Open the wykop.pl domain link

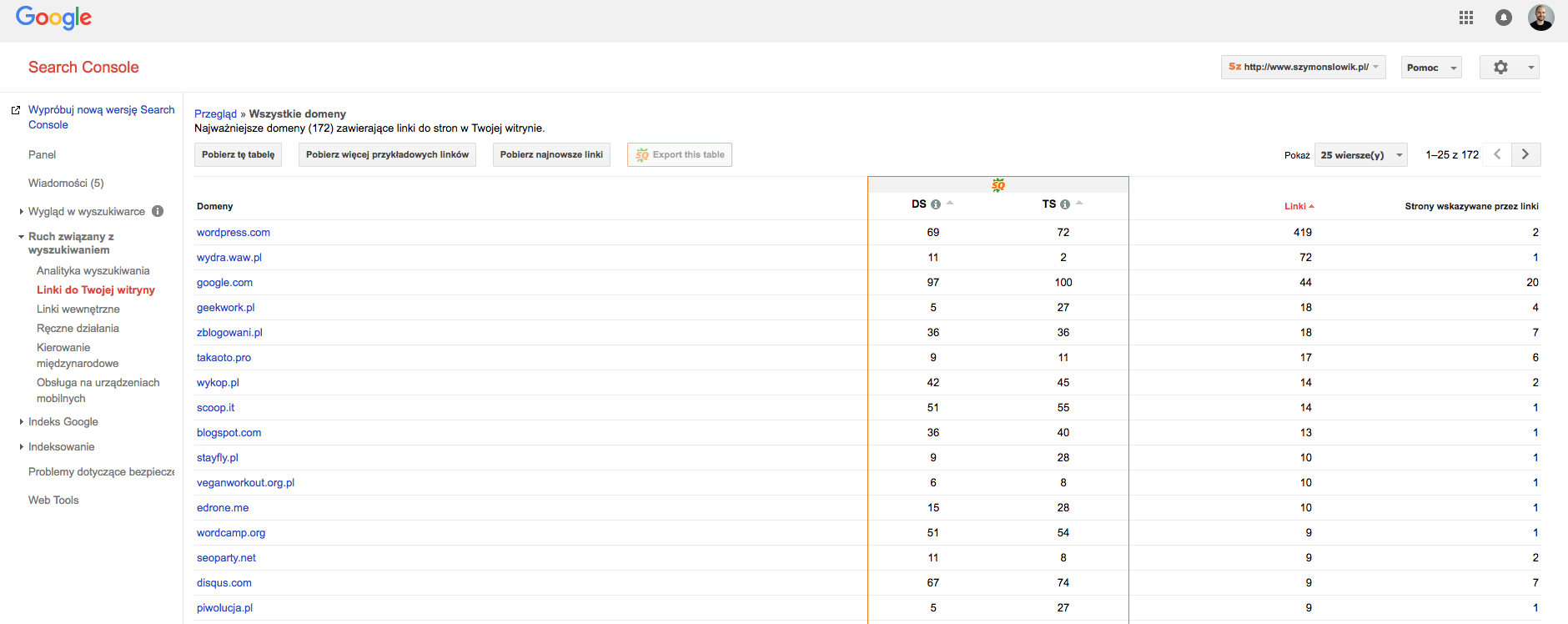click(218, 382)
